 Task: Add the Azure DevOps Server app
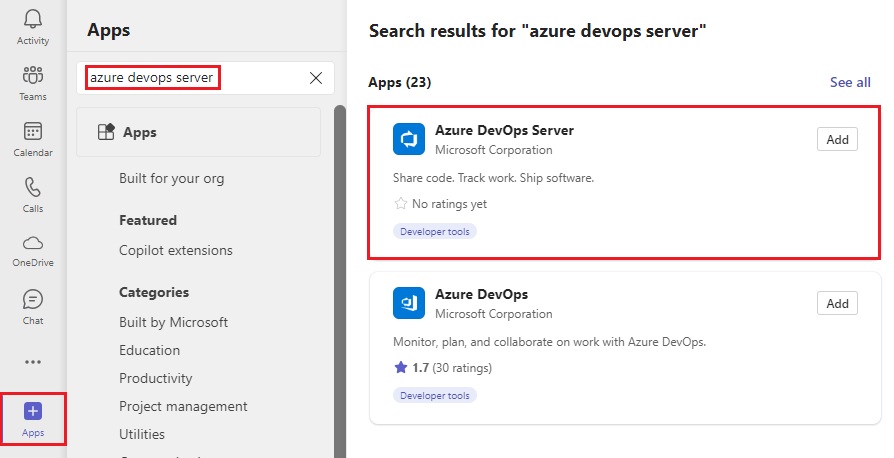837,140
